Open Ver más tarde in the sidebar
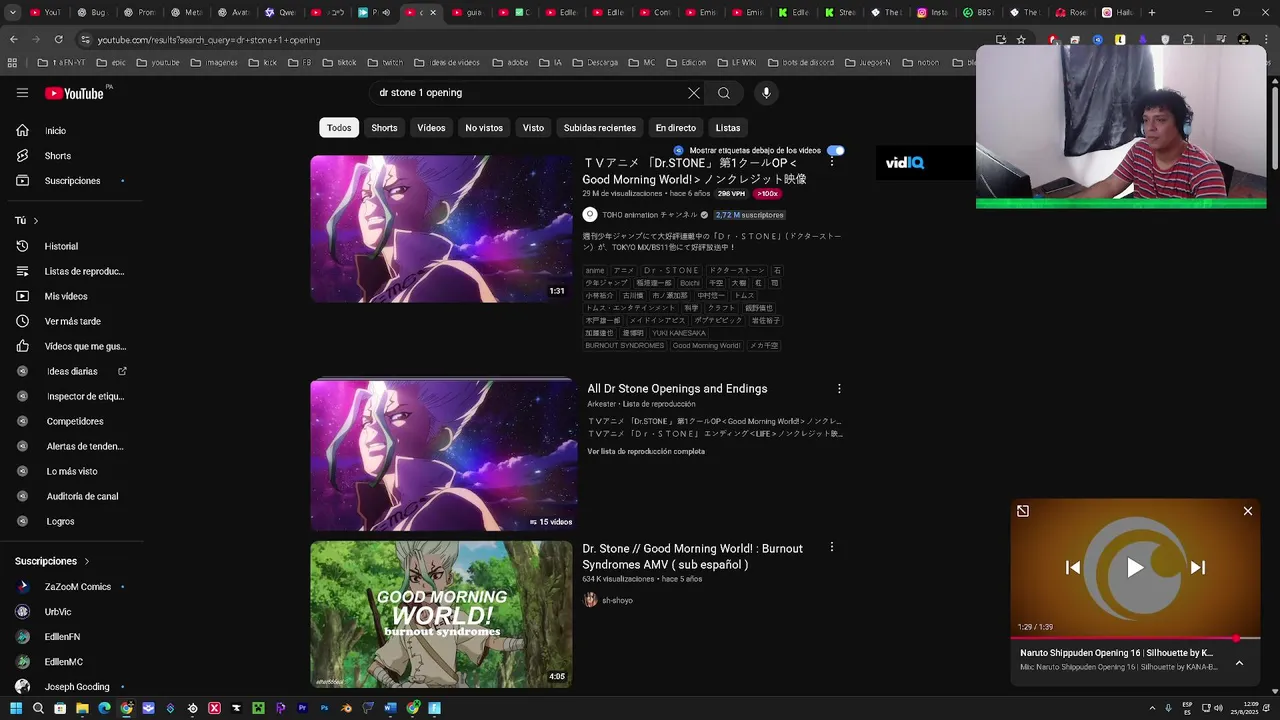 70,321
